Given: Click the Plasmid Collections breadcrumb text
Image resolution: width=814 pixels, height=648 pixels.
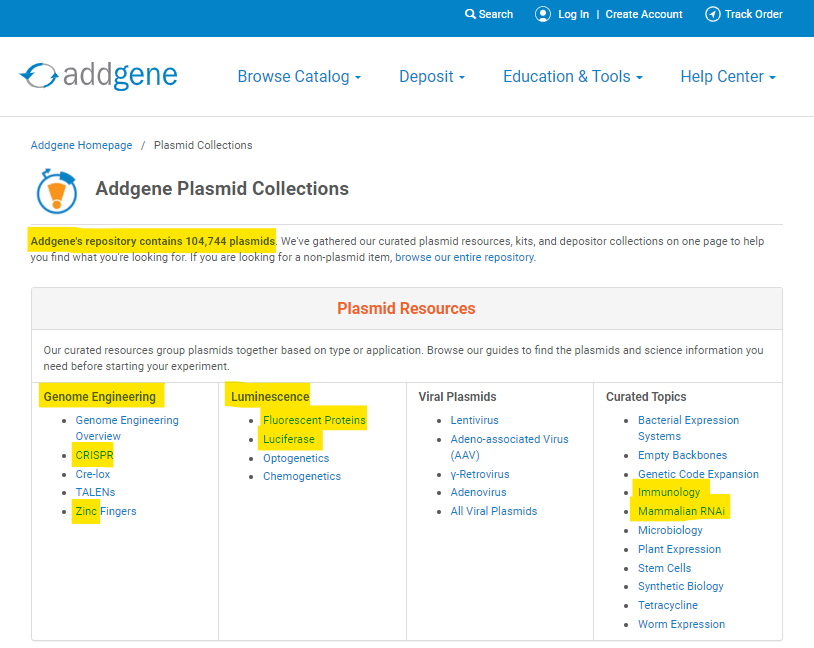Looking at the screenshot, I should (203, 145).
